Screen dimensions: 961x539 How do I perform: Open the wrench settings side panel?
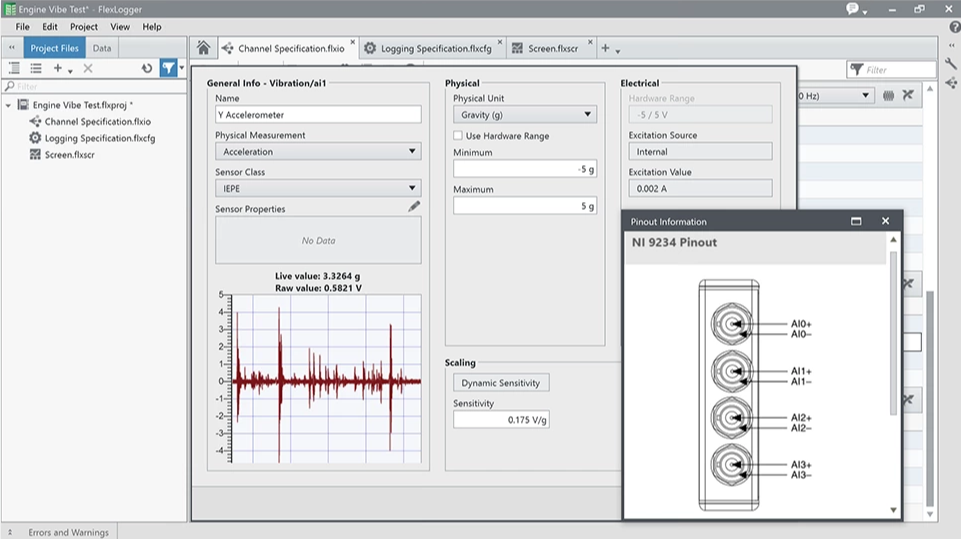click(951, 63)
